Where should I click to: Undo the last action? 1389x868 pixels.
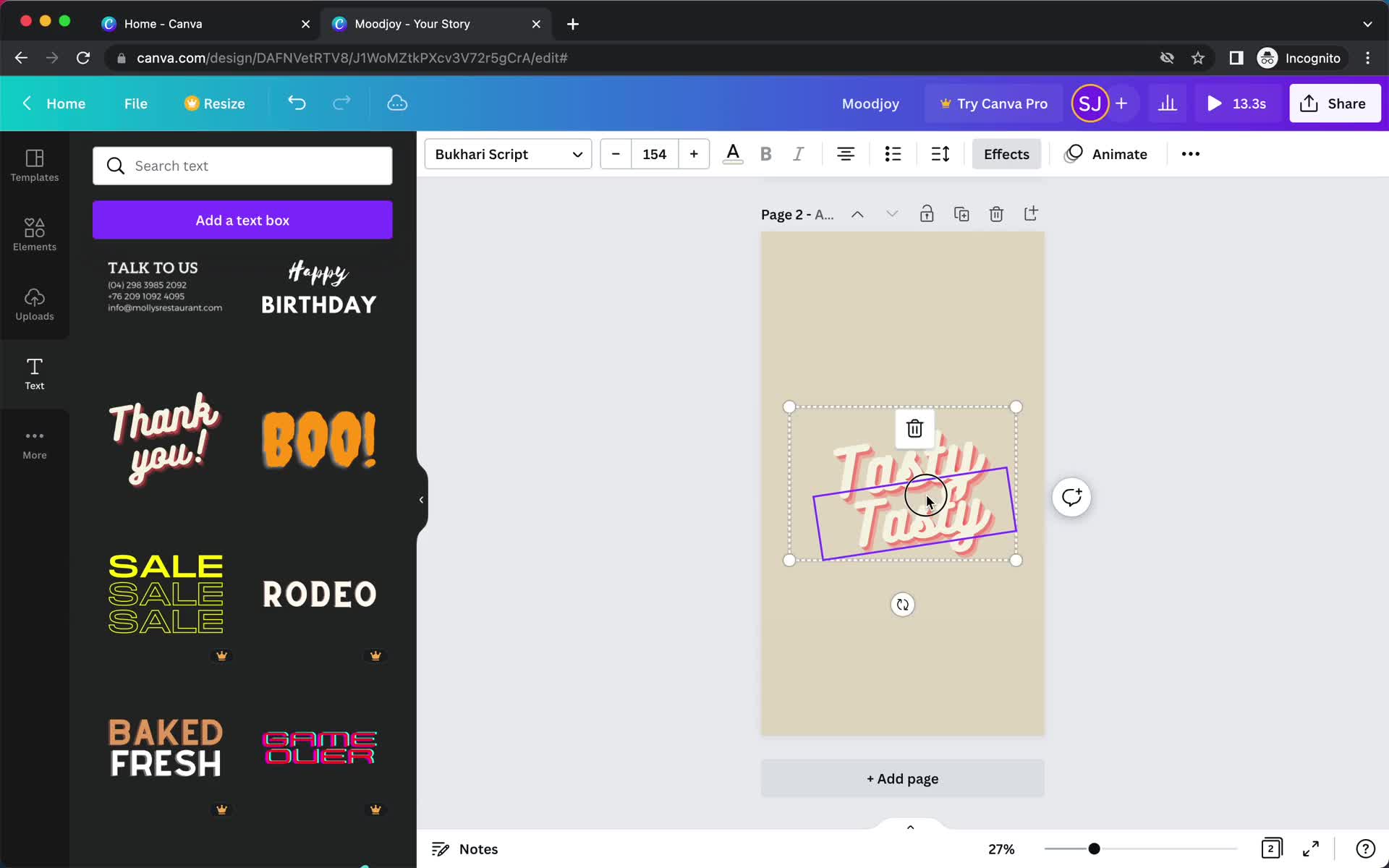click(297, 103)
